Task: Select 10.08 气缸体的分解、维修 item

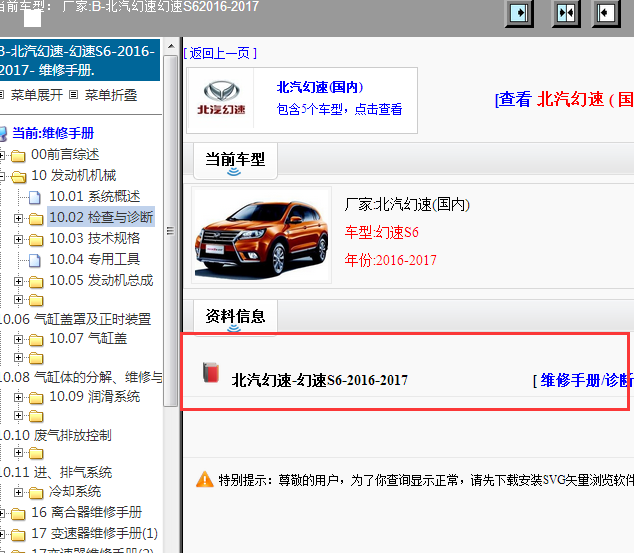Action: pos(81,377)
